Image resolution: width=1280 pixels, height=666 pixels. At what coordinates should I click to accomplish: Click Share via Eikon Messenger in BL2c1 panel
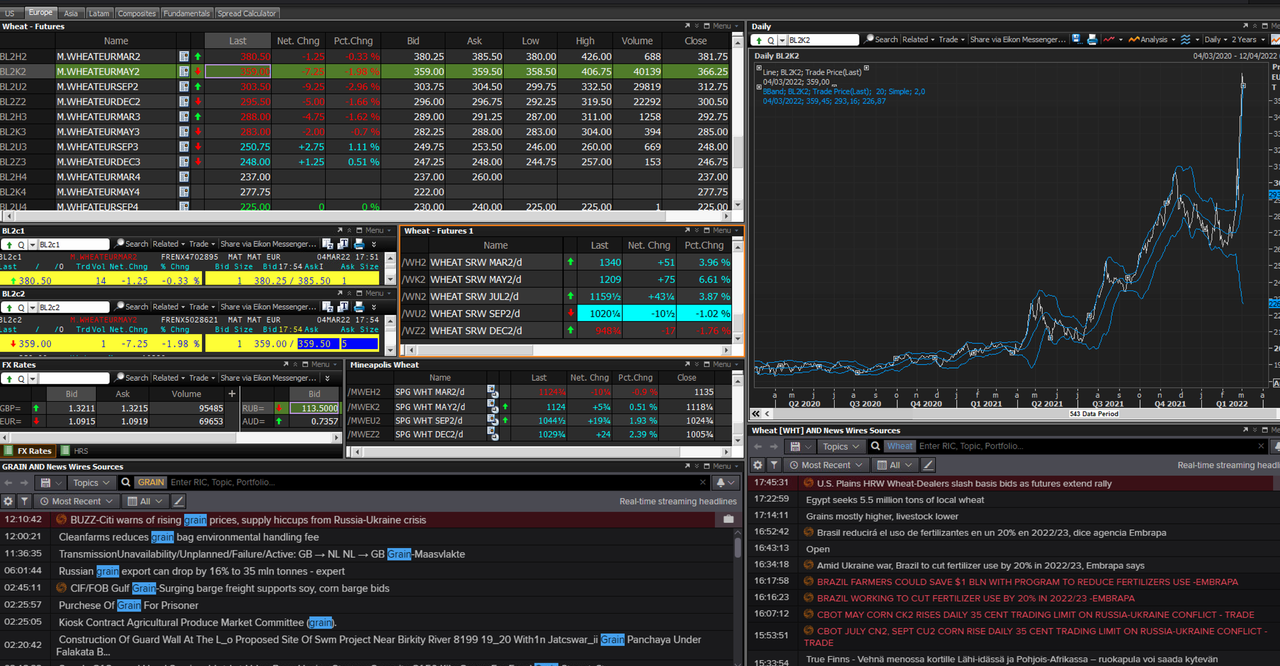268,244
